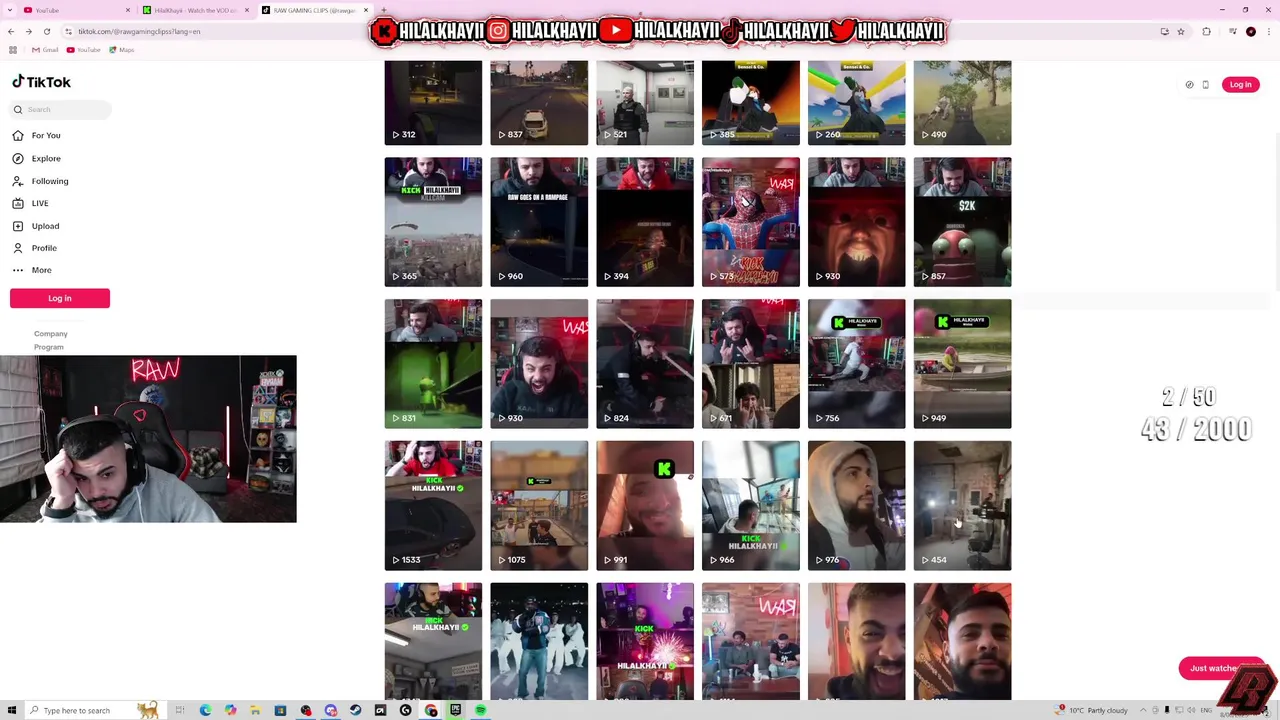Open the Following icon in sidebar
Viewport: 1280px width, 720px height.
[x=18, y=181]
